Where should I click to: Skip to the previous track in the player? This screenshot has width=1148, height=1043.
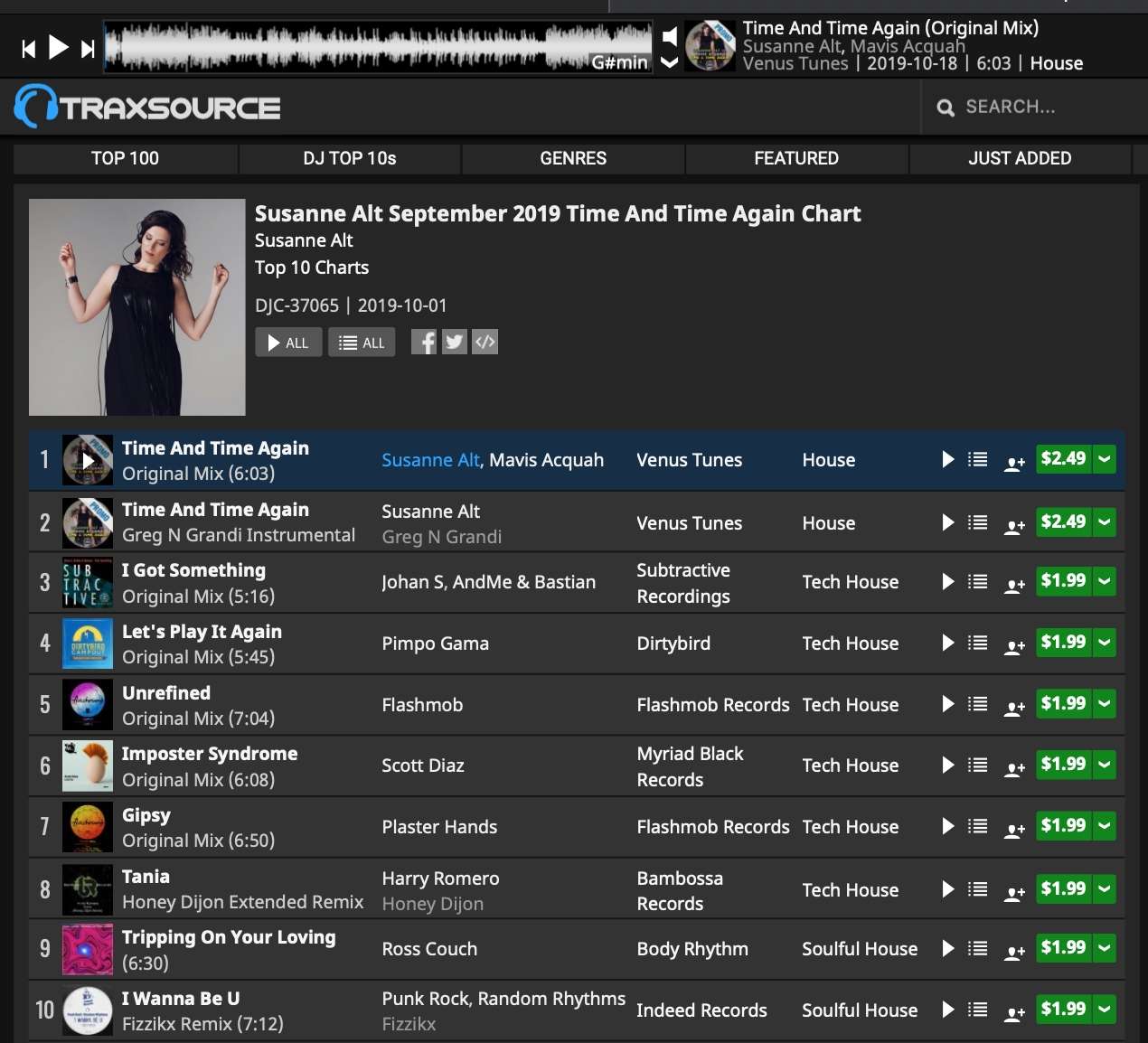(29, 49)
